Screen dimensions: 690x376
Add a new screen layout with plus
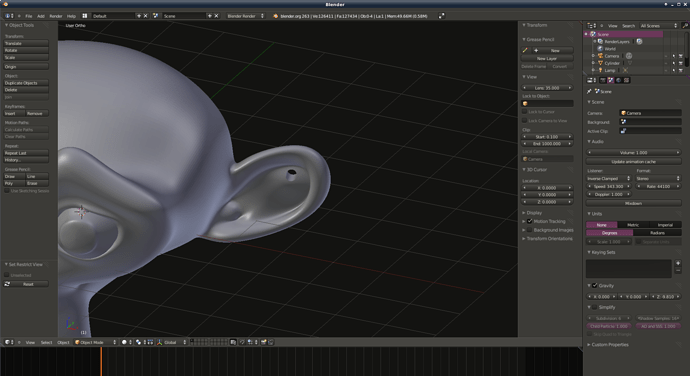[x=139, y=16]
